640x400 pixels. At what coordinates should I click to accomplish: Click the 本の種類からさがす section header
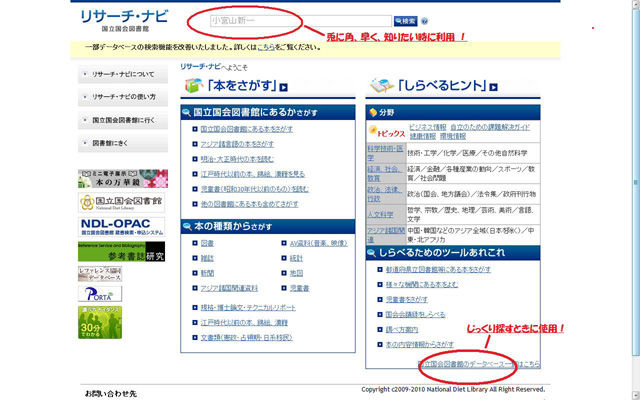pyautogui.click(x=268, y=227)
